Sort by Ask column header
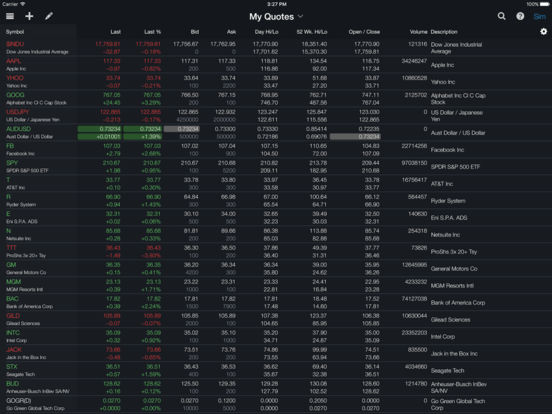Screen dimensions: 552x414 231,32
